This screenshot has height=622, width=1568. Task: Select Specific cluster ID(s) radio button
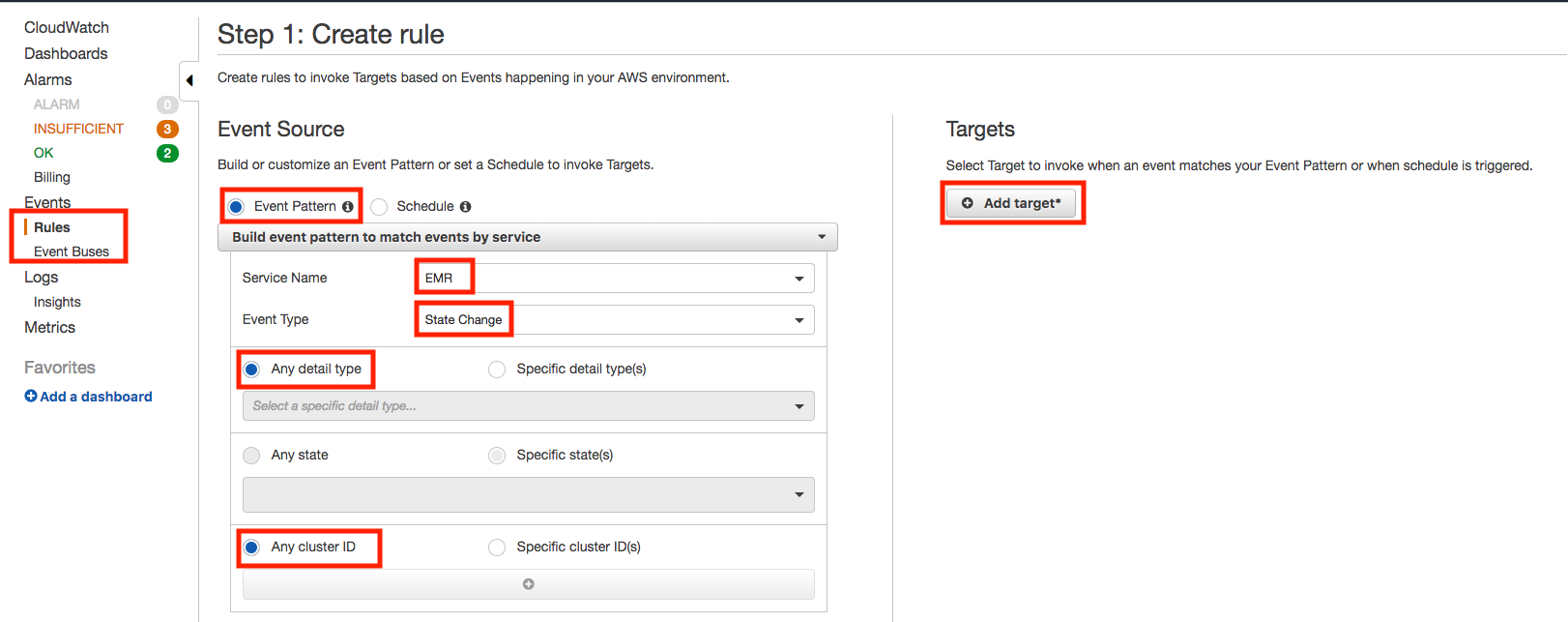click(x=497, y=548)
